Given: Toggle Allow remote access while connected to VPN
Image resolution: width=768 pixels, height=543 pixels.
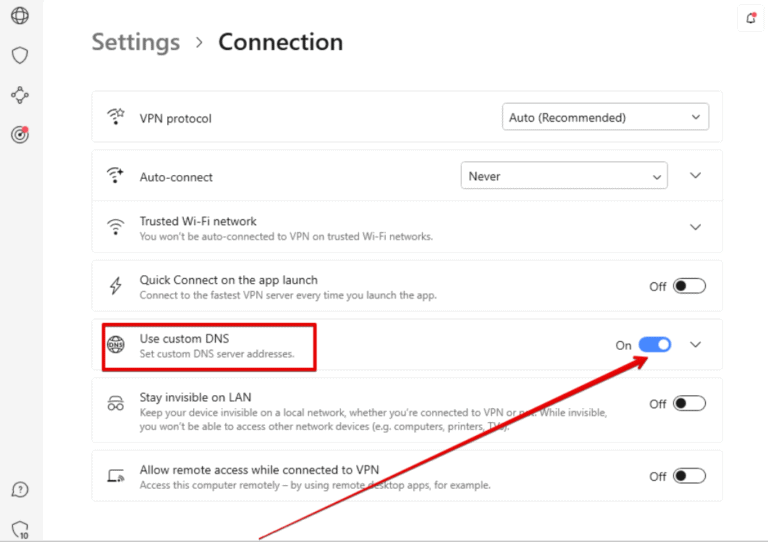Looking at the screenshot, I should (x=689, y=476).
